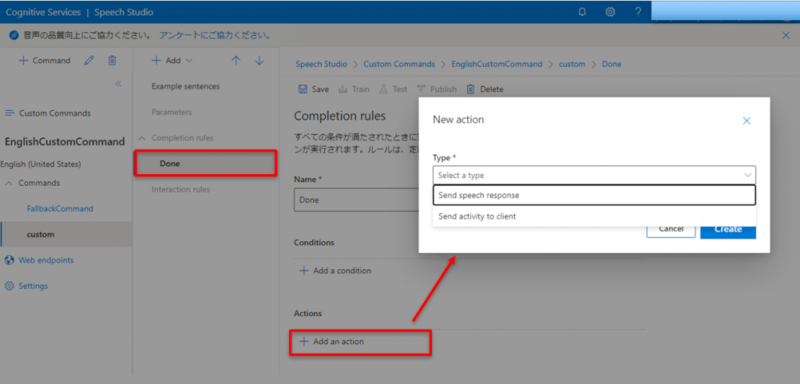This screenshot has height=384, width=800.
Task: Go to Speech Studio breadcrumb
Action: coord(321,64)
